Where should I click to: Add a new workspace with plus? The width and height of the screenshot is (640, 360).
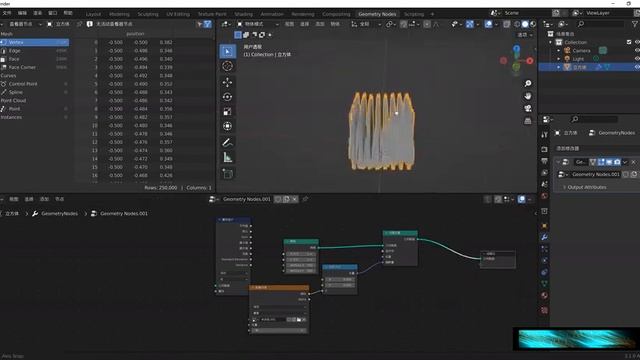(432, 14)
